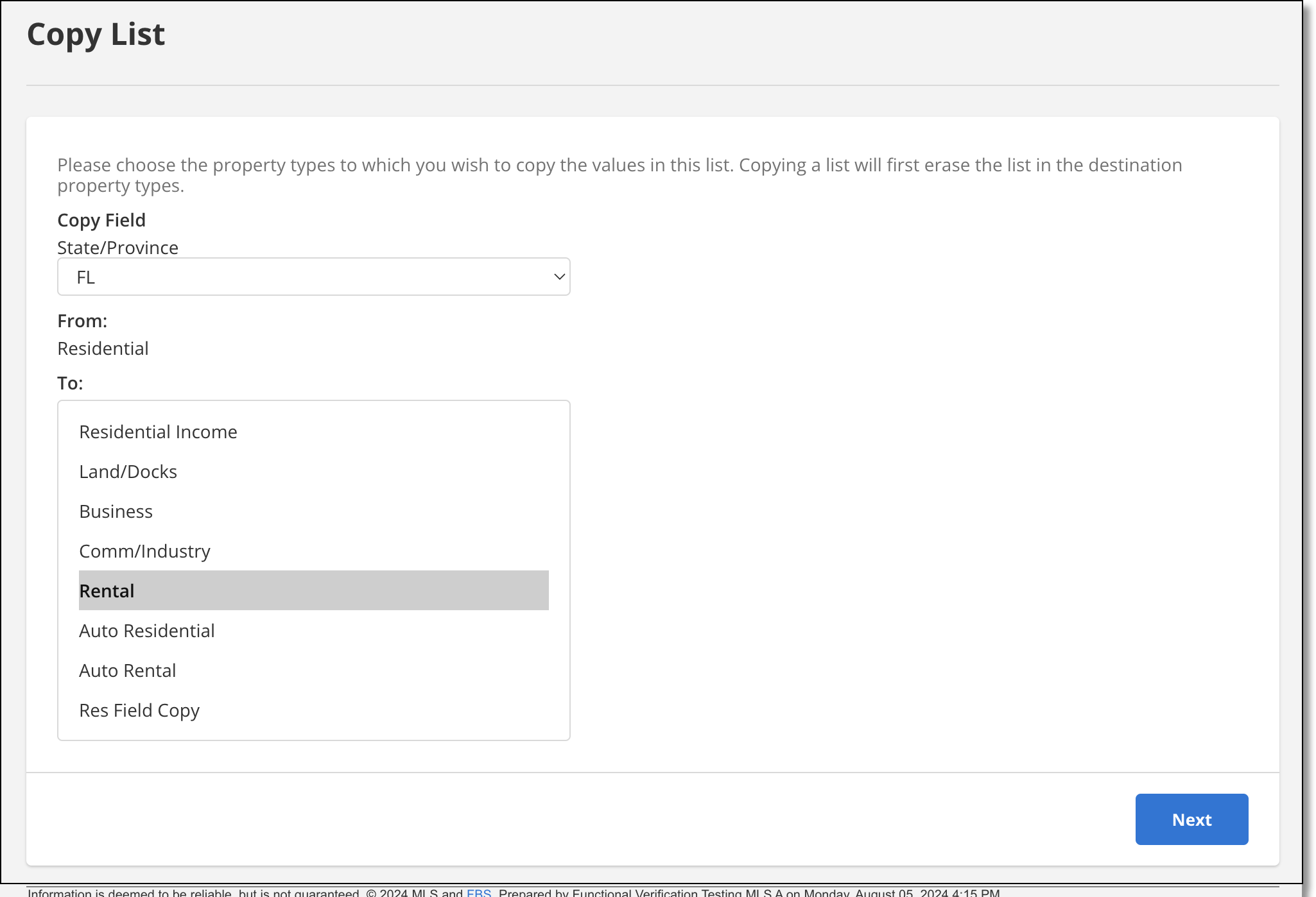Screen dimensions: 1316x897
Task: Select Residential Income in the To list
Action: click(x=313, y=432)
